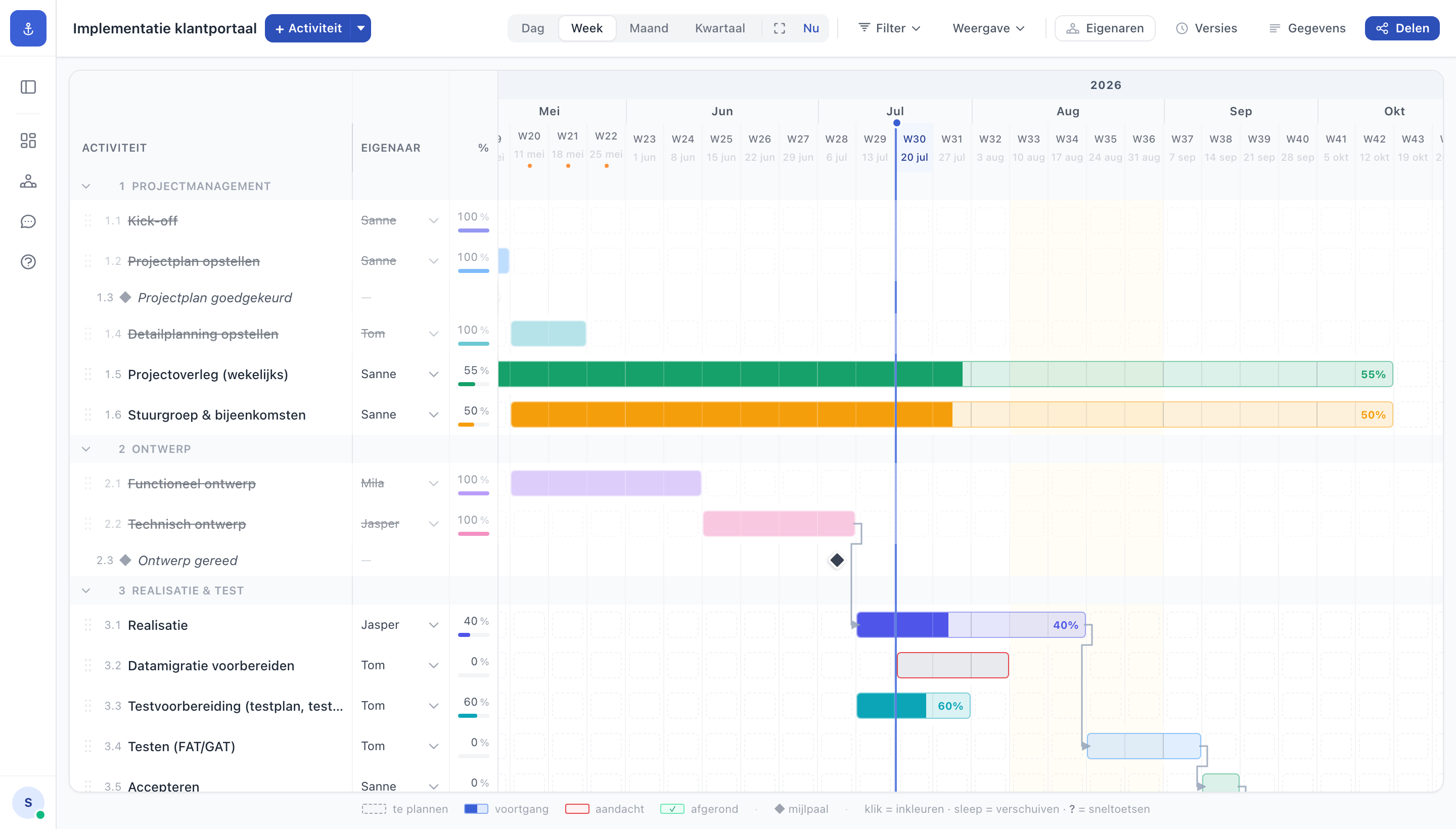The height and width of the screenshot is (829, 1456).
Task: Add a new Activiteit
Action: [x=308, y=28]
